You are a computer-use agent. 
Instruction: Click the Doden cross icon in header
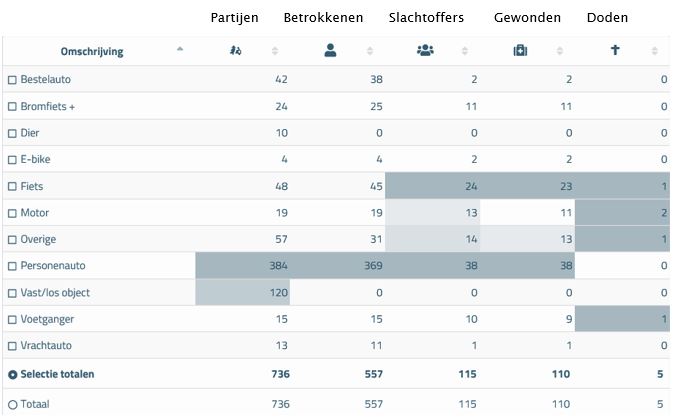615,51
